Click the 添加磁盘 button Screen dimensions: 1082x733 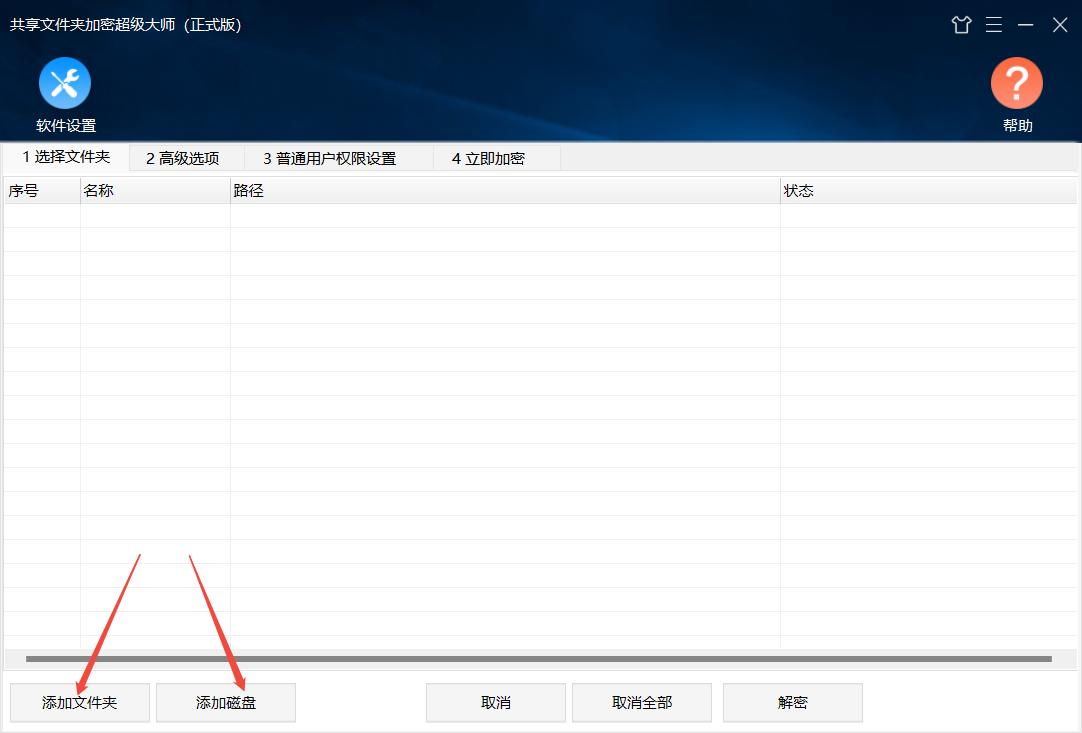click(226, 703)
